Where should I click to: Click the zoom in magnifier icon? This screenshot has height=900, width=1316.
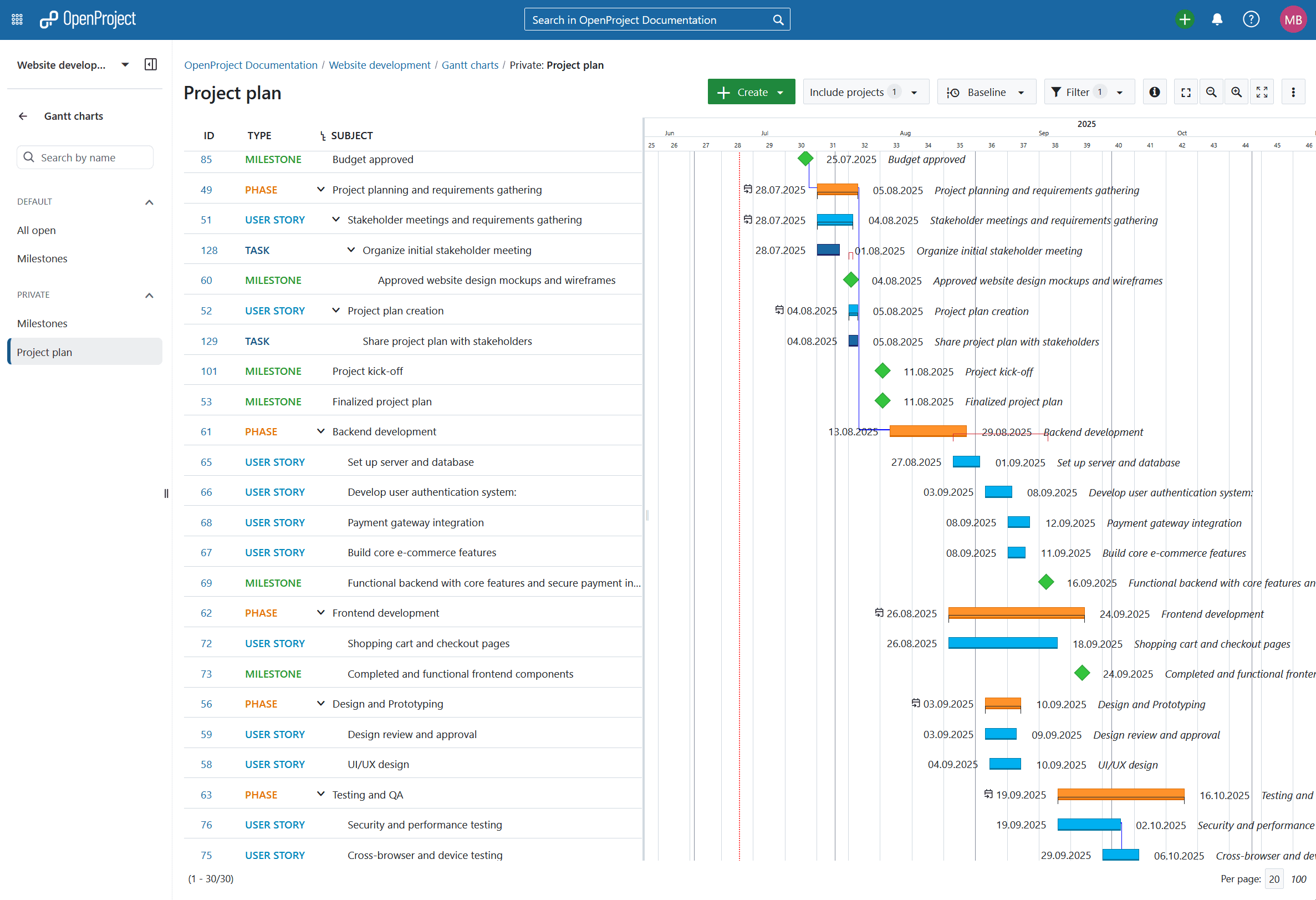click(x=1236, y=92)
